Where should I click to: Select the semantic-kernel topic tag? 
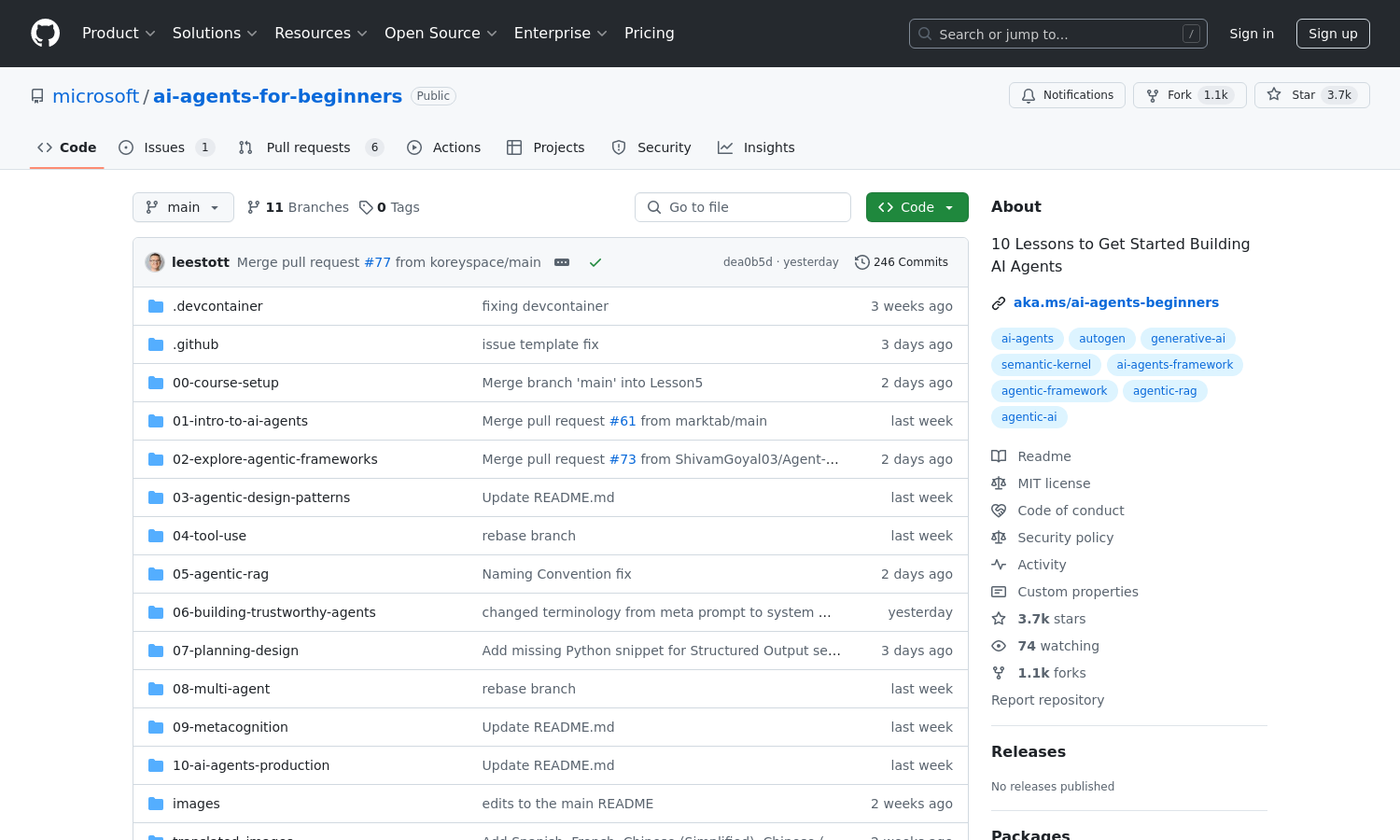tap(1045, 365)
